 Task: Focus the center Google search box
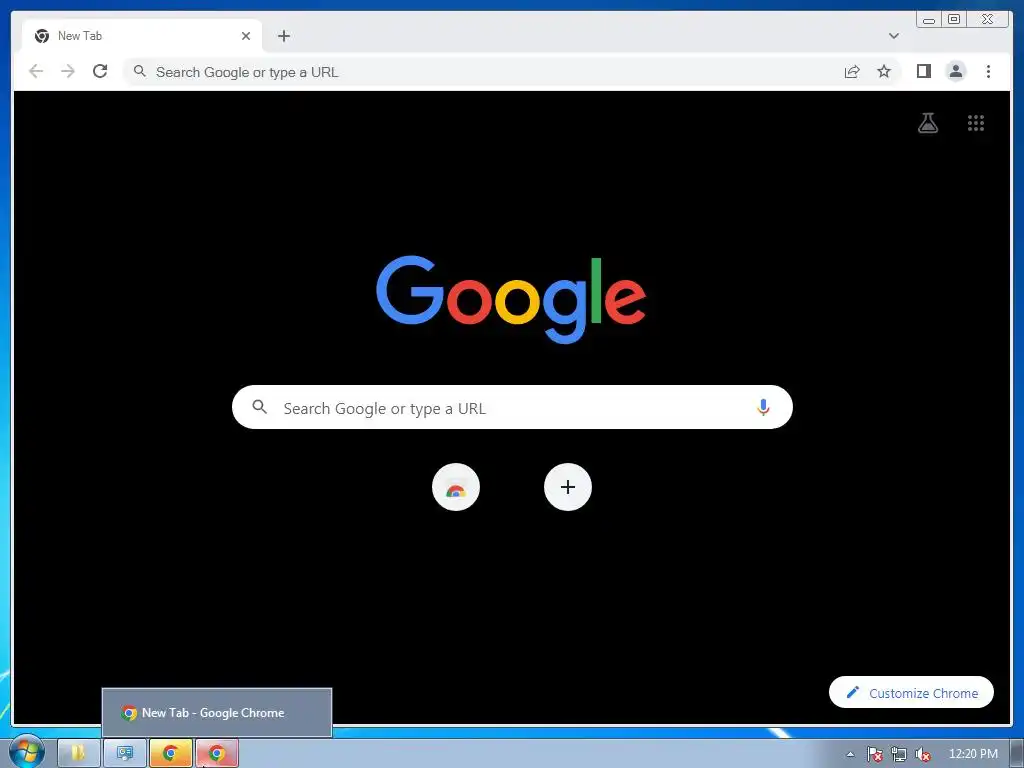click(x=512, y=408)
